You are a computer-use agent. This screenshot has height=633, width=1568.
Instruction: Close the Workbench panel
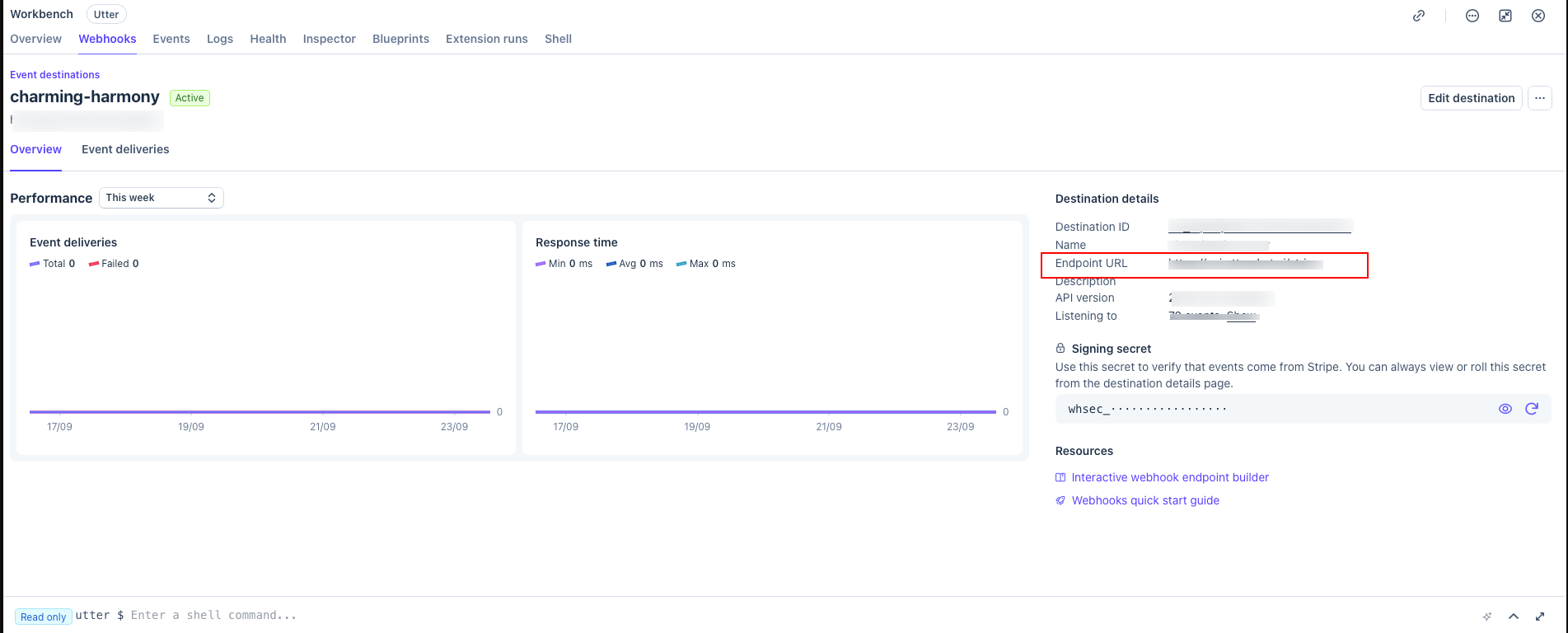coord(1538,16)
